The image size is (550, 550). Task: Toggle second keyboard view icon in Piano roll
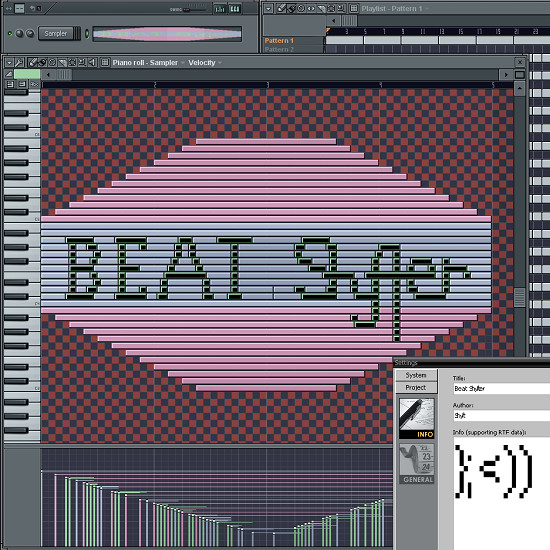click(22, 84)
